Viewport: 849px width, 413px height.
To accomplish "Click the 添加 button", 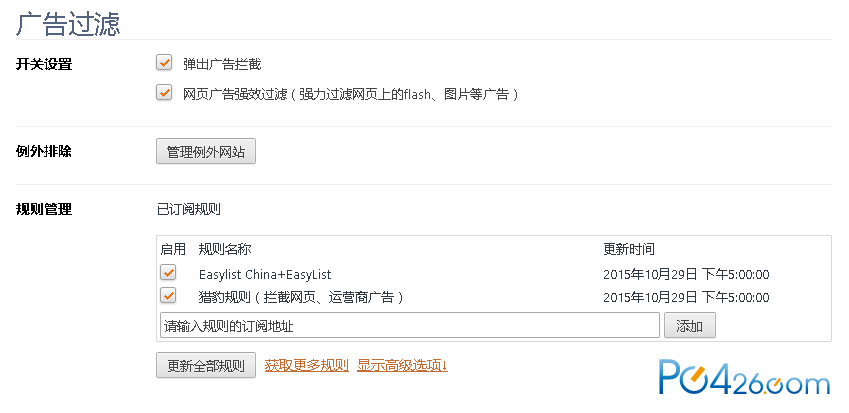I will pos(690,325).
